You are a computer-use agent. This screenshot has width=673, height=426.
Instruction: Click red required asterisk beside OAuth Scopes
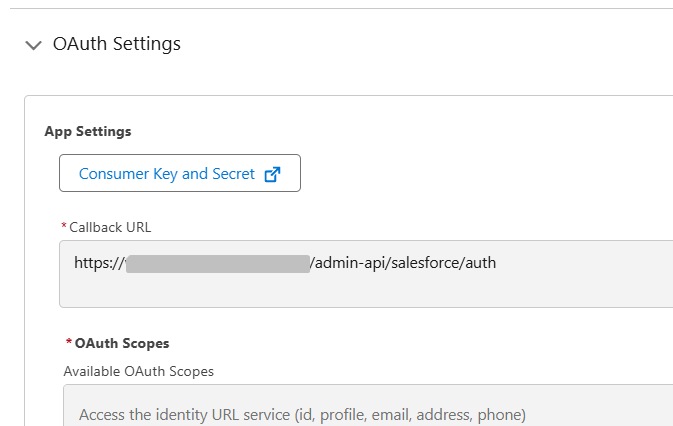(x=68, y=344)
